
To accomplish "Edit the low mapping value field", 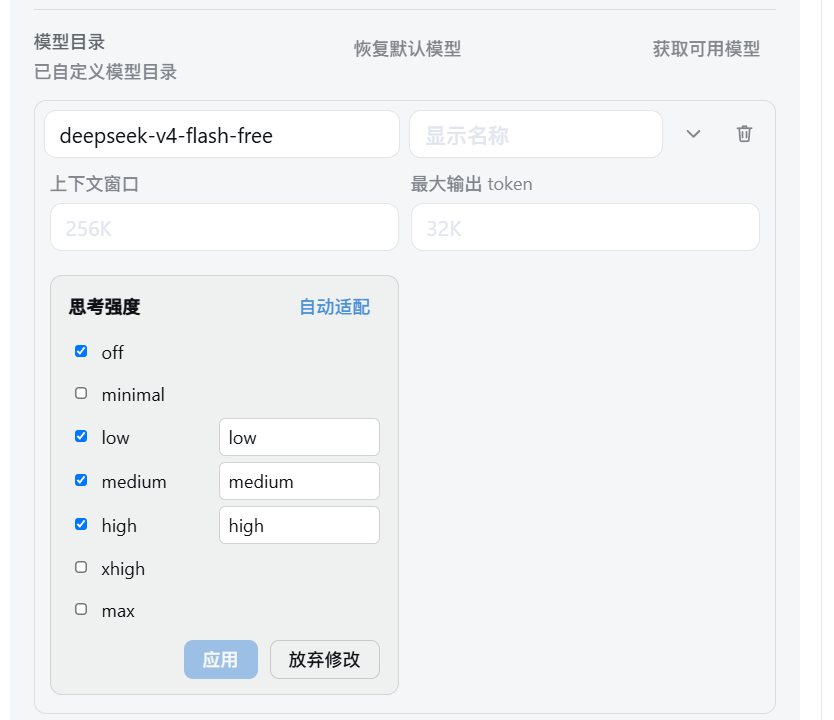I will (x=299, y=437).
